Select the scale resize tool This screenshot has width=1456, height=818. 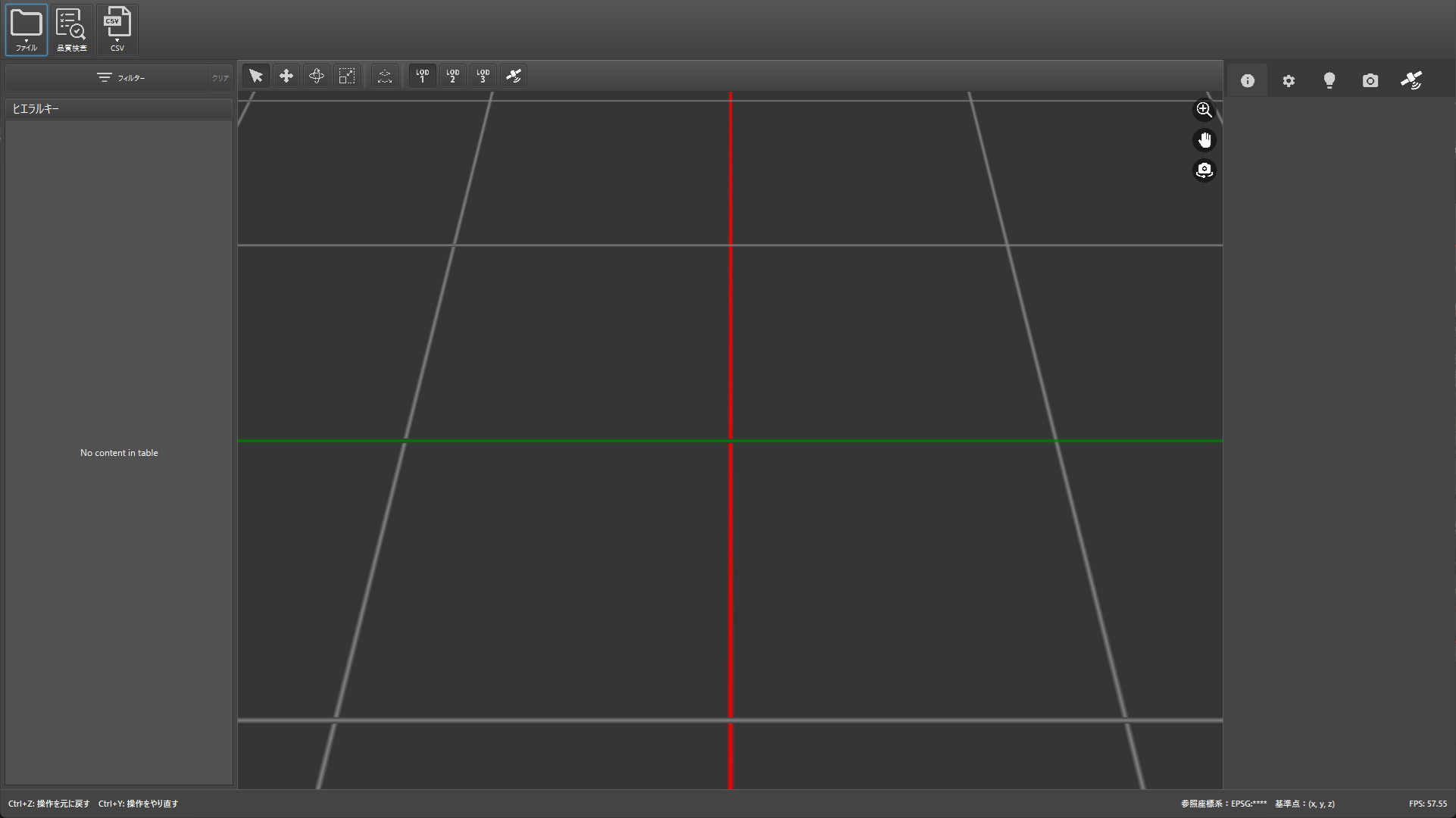click(347, 76)
